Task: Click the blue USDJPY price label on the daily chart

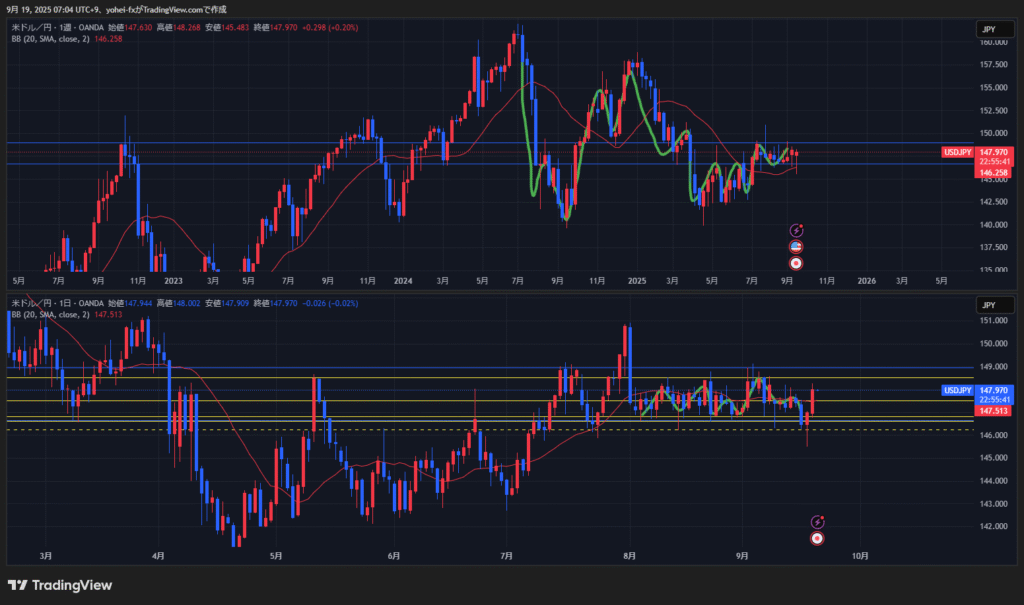Action: click(957, 390)
